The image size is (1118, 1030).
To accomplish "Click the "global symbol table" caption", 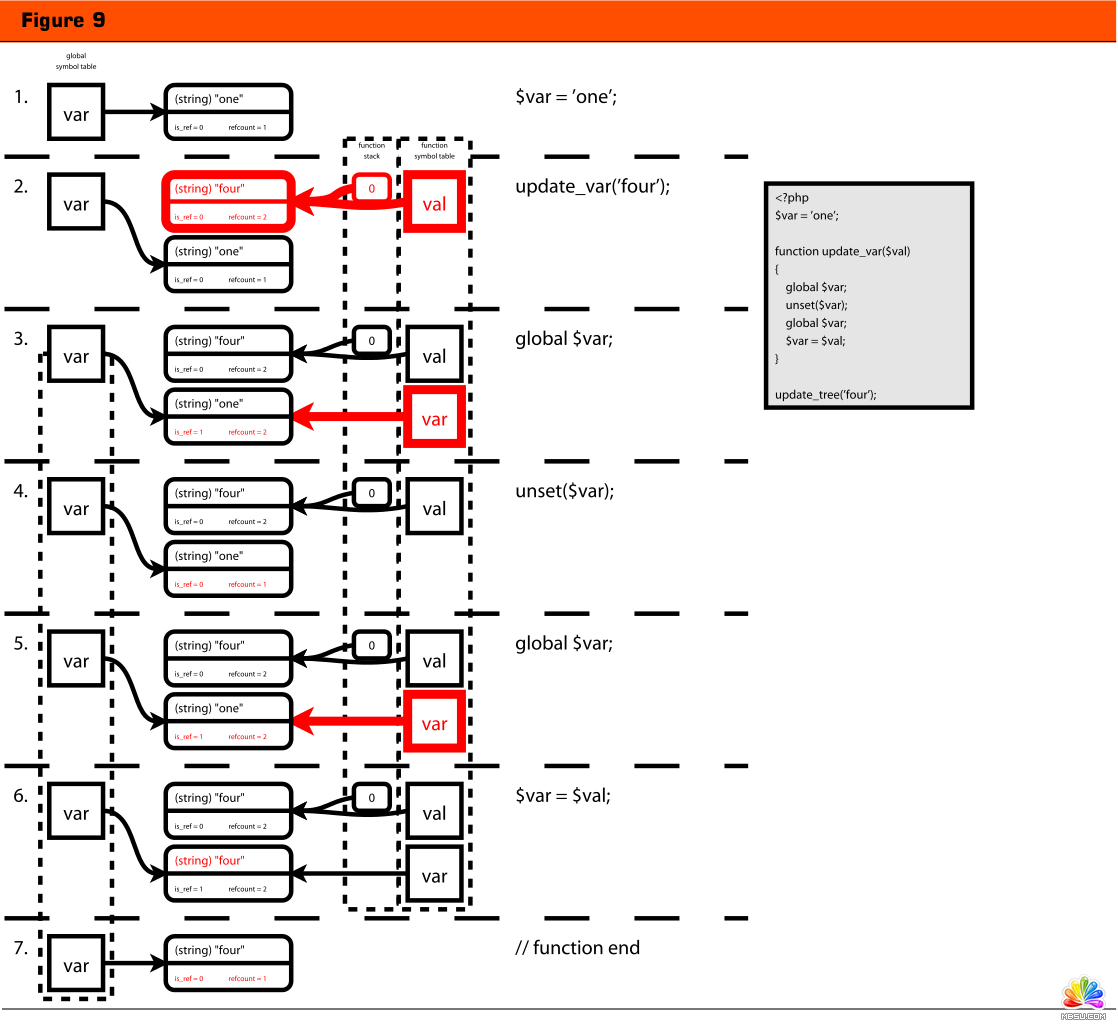I will pyautogui.click(x=76, y=61).
